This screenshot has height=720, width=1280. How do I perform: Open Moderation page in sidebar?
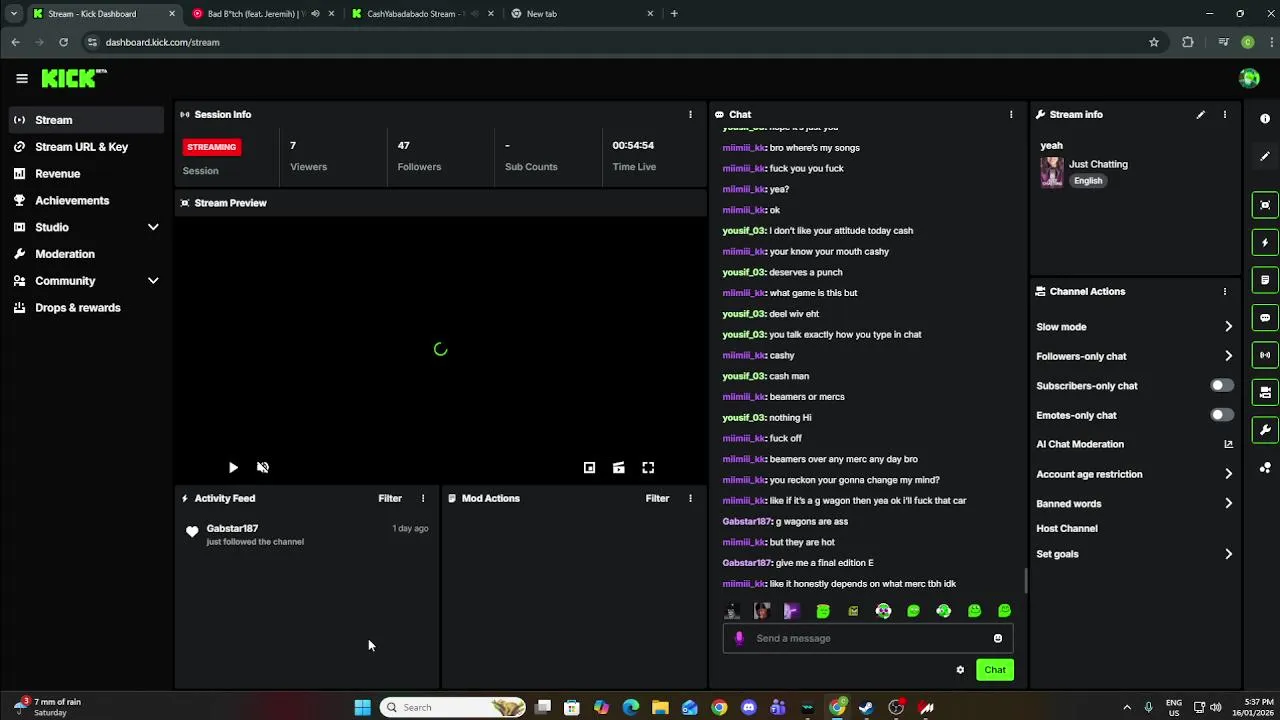(86, 254)
